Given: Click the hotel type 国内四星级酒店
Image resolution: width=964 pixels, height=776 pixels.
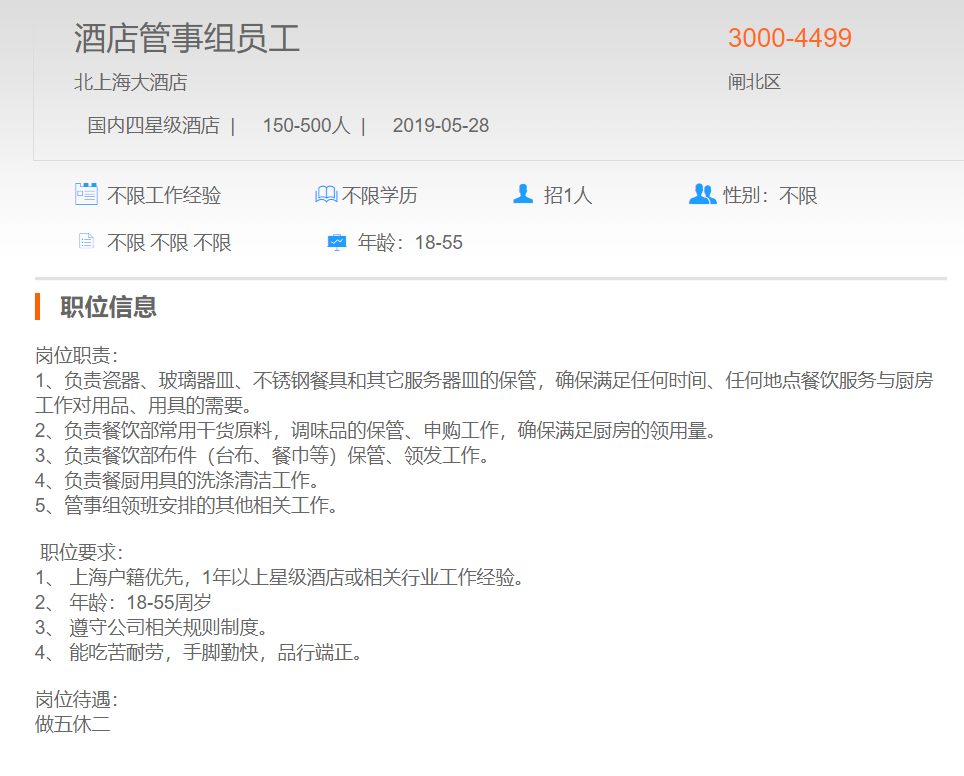Looking at the screenshot, I should [153, 126].
